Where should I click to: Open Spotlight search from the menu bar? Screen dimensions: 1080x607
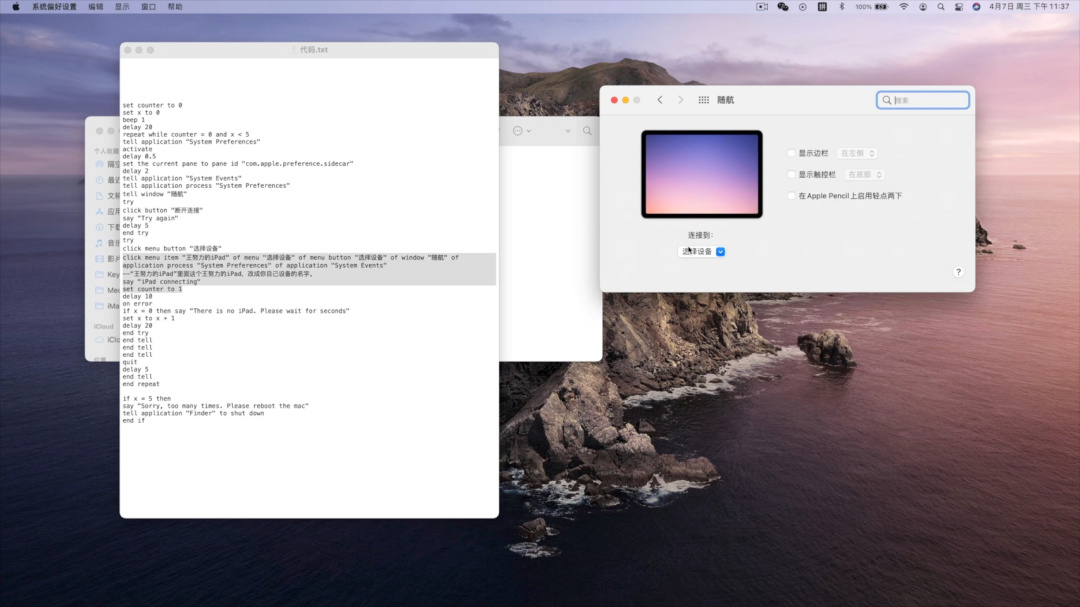point(941,6)
